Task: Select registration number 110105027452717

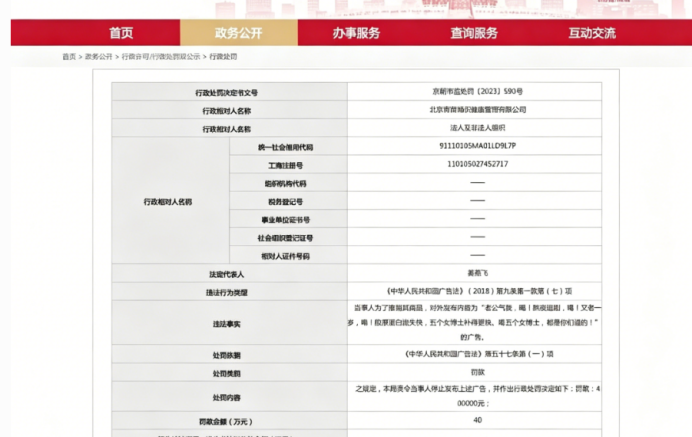Action: click(x=478, y=164)
